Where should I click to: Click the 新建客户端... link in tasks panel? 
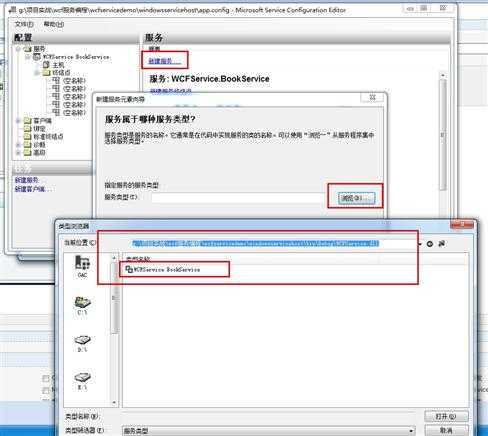pos(33,189)
